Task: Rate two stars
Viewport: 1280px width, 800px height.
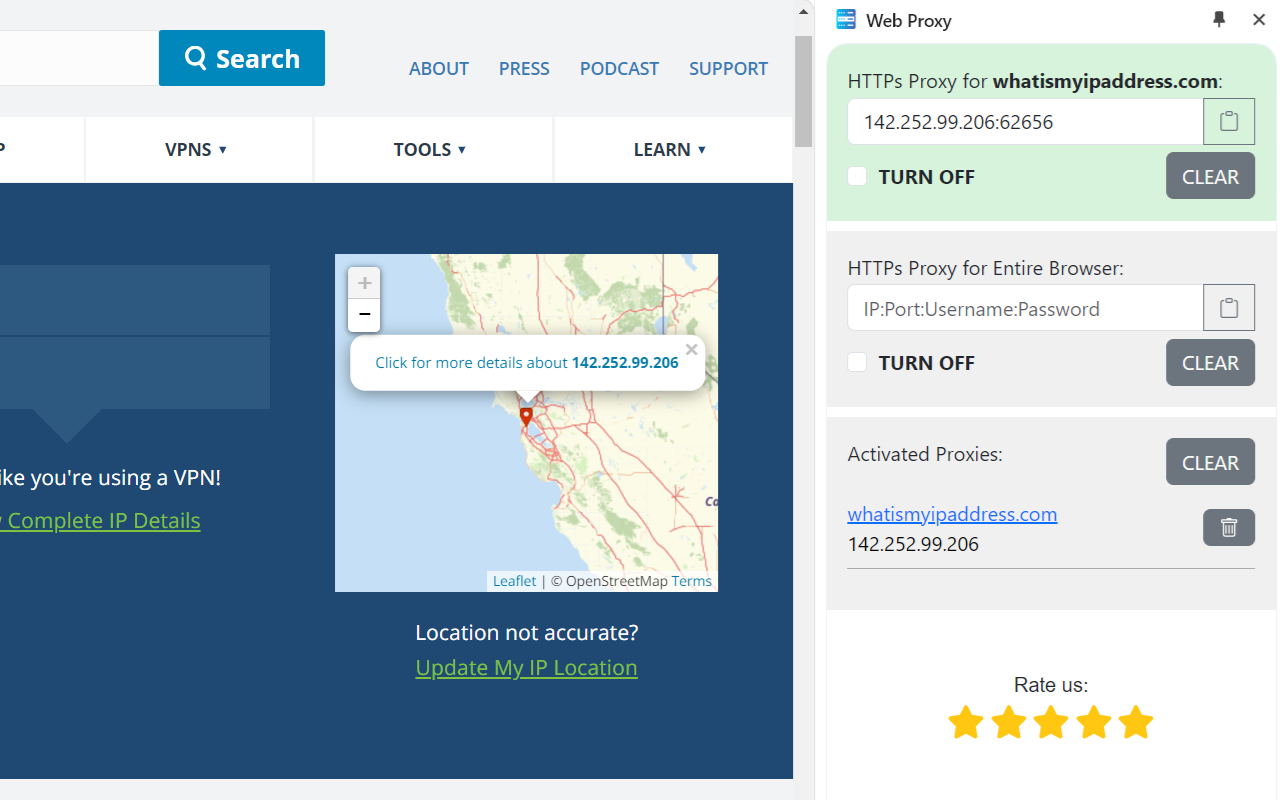Action: 1008,722
